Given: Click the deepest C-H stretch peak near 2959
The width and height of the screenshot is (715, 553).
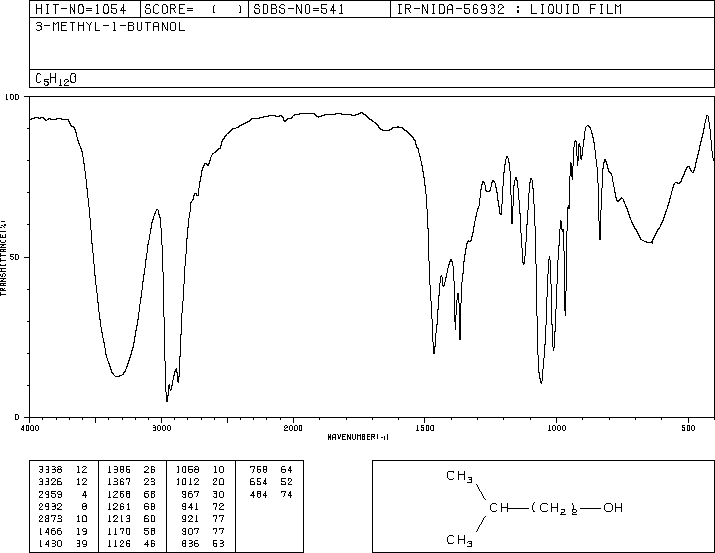Looking at the screenshot, I should 166,400.
